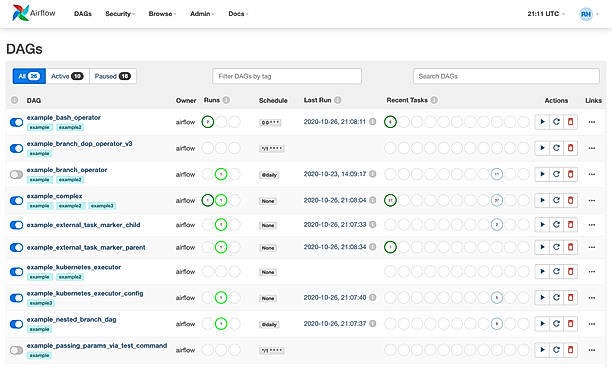Trigger the example_bash_operator DAG
The height and width of the screenshot is (368, 612).
click(x=542, y=122)
